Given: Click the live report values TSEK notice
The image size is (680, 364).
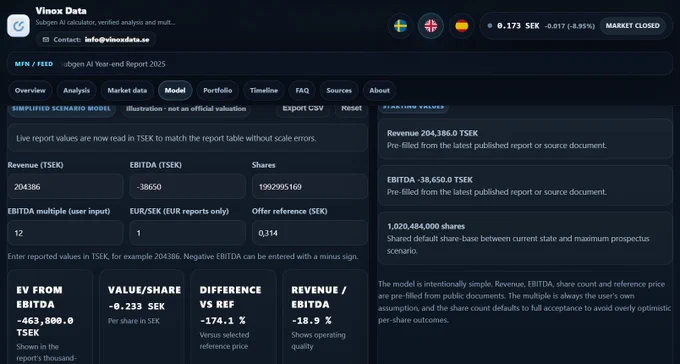Looking at the screenshot, I should tap(188, 138).
